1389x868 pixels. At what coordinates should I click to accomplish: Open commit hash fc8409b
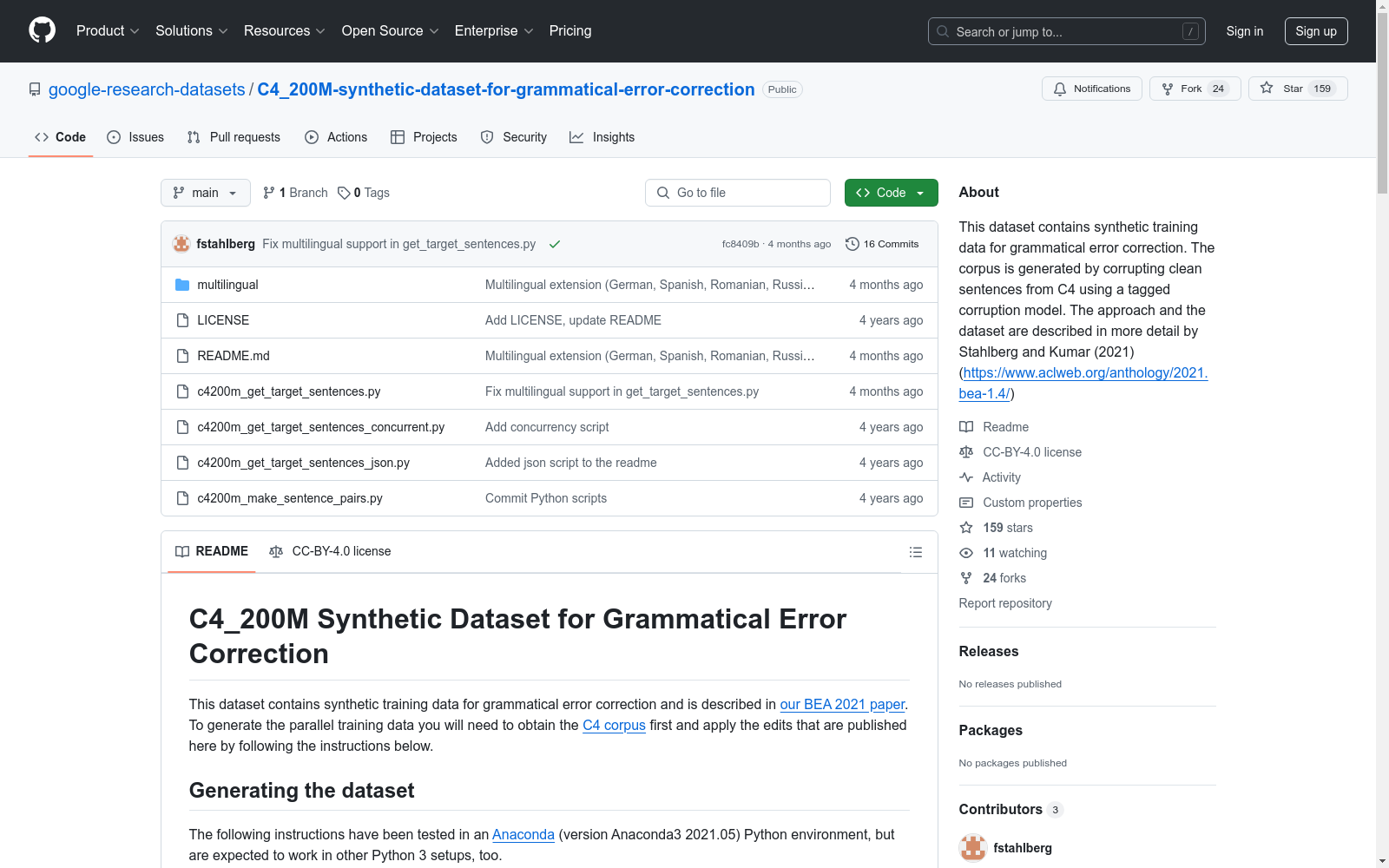click(x=741, y=244)
